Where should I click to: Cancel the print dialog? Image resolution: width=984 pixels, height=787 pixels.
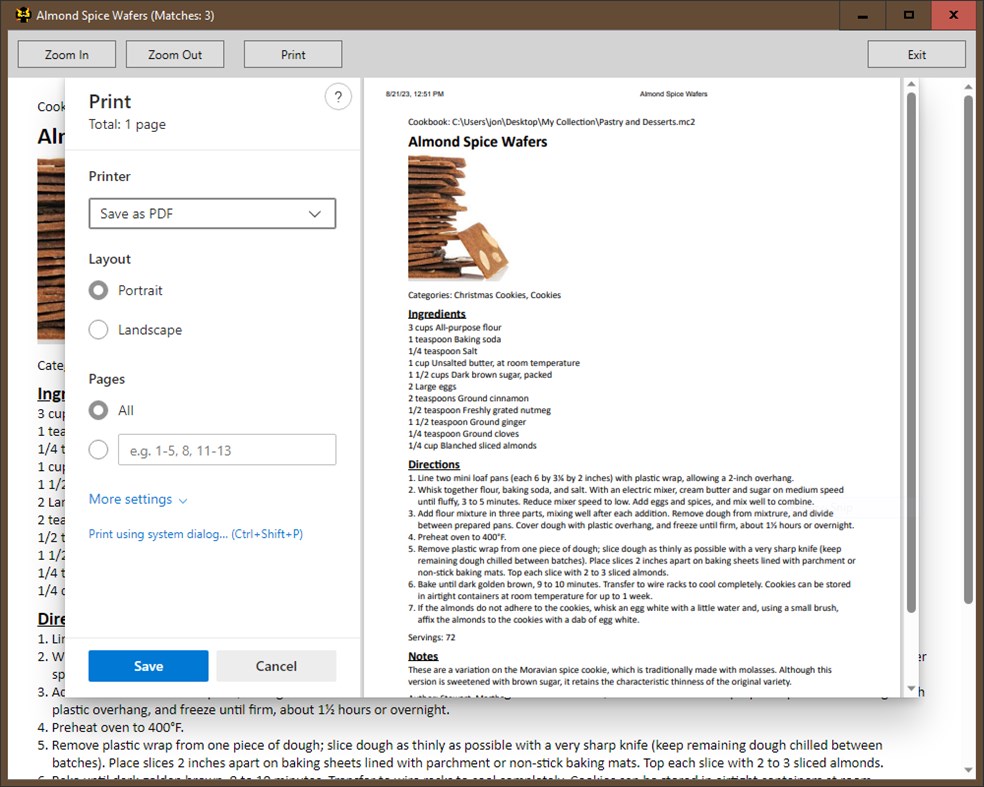(x=276, y=665)
